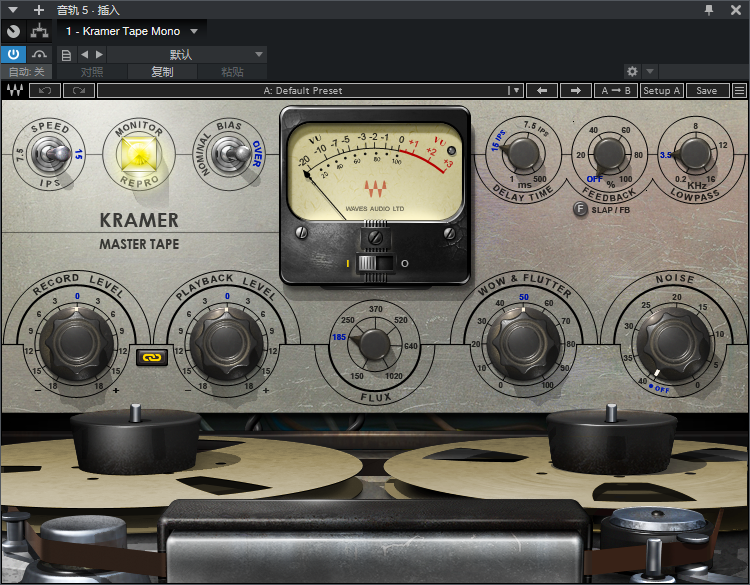Click the left tape reel hub
The image size is (750, 585).
(x=136, y=441)
